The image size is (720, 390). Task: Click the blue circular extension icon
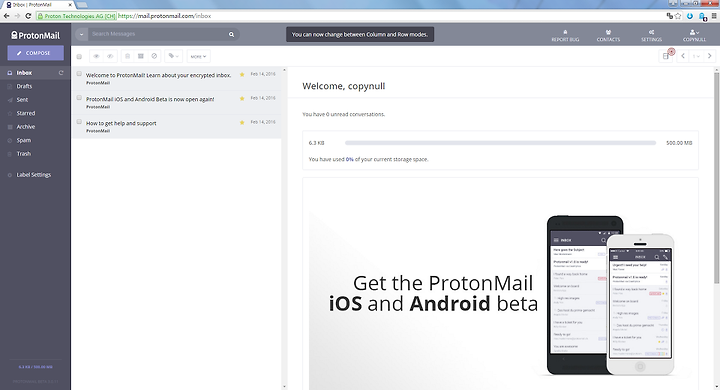pos(690,16)
